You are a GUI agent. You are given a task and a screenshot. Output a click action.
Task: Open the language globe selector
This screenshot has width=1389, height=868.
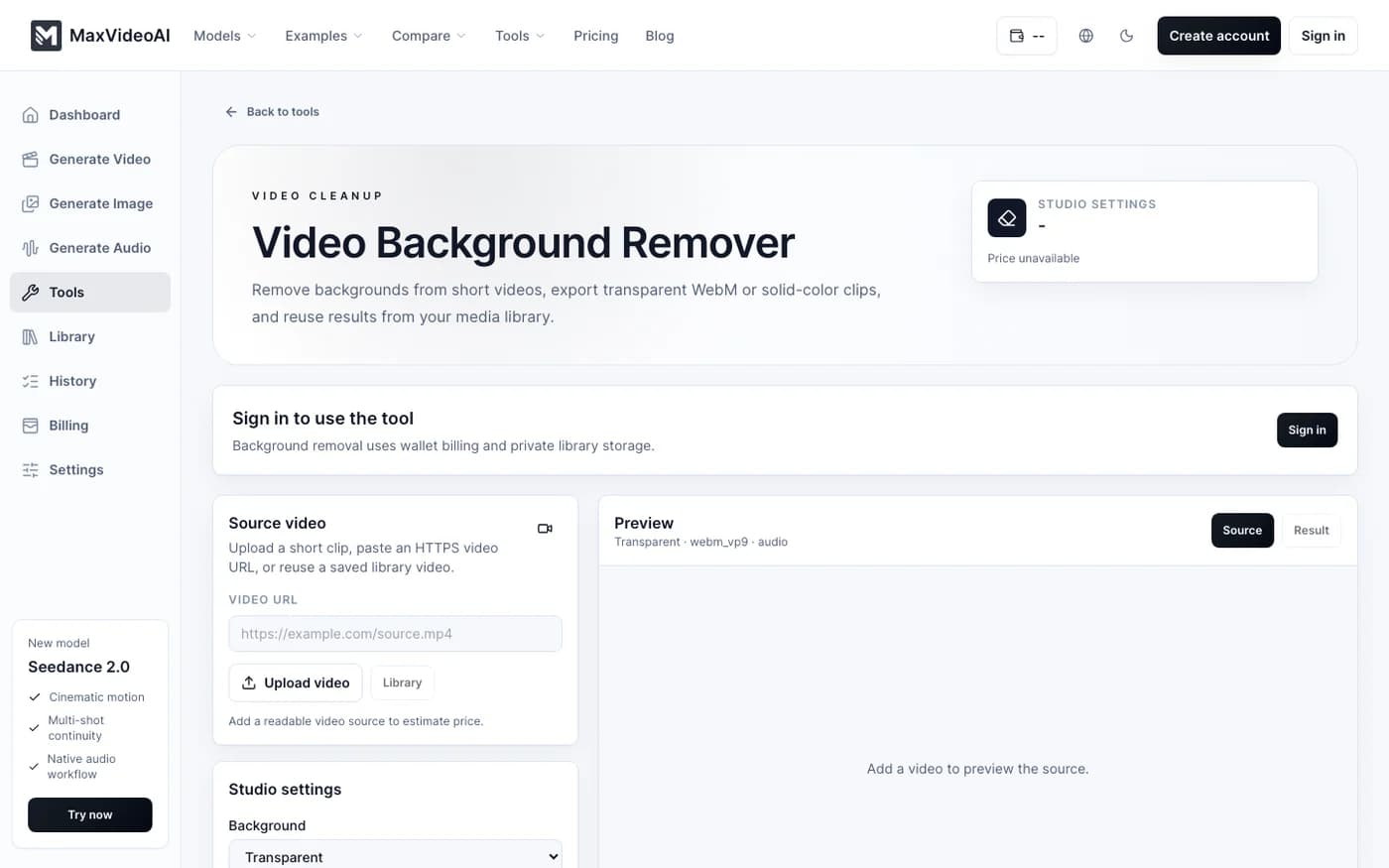coord(1086,36)
